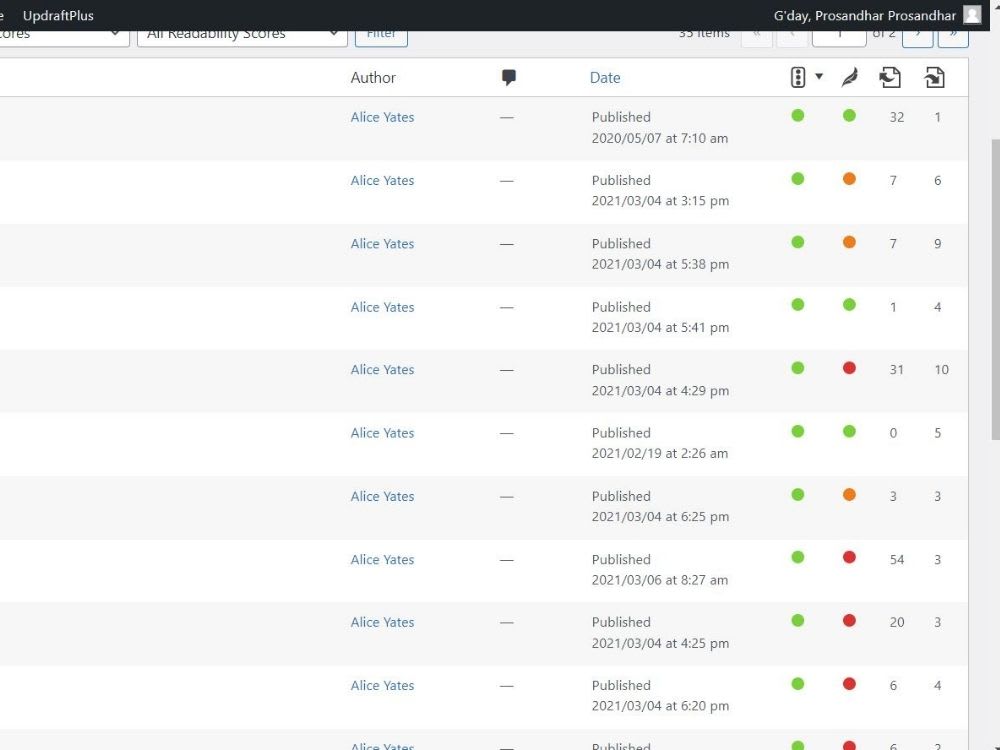The image size is (1000, 750).
Task: Click orange readability dot for 6:25 pm post
Action: click(849, 494)
